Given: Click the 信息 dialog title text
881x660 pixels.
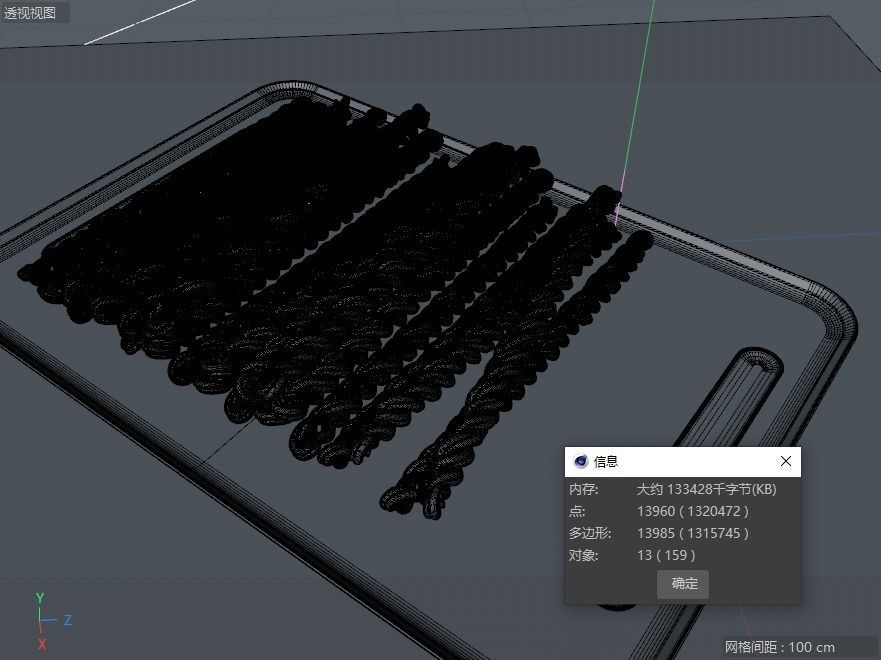Looking at the screenshot, I should point(606,462).
